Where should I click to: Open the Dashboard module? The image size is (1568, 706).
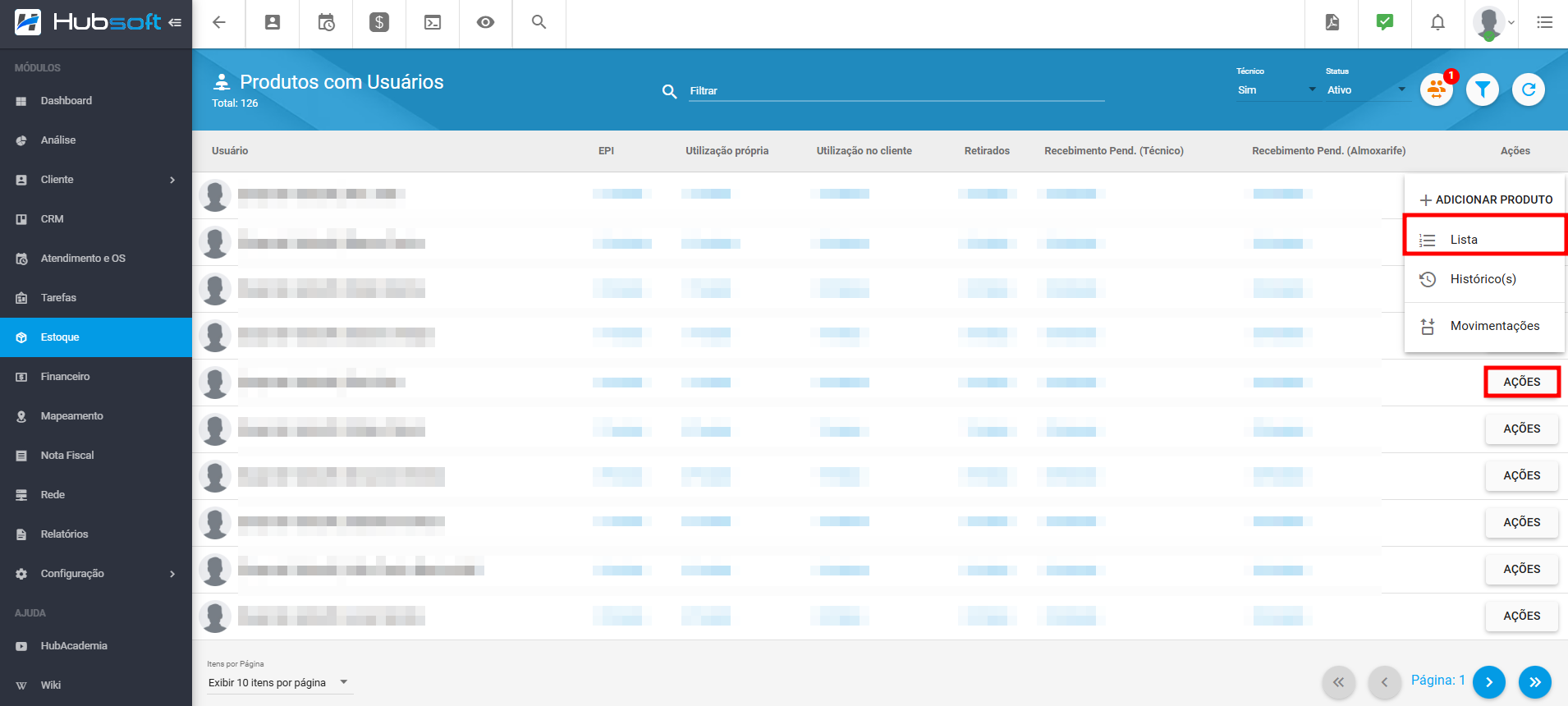coord(96,101)
